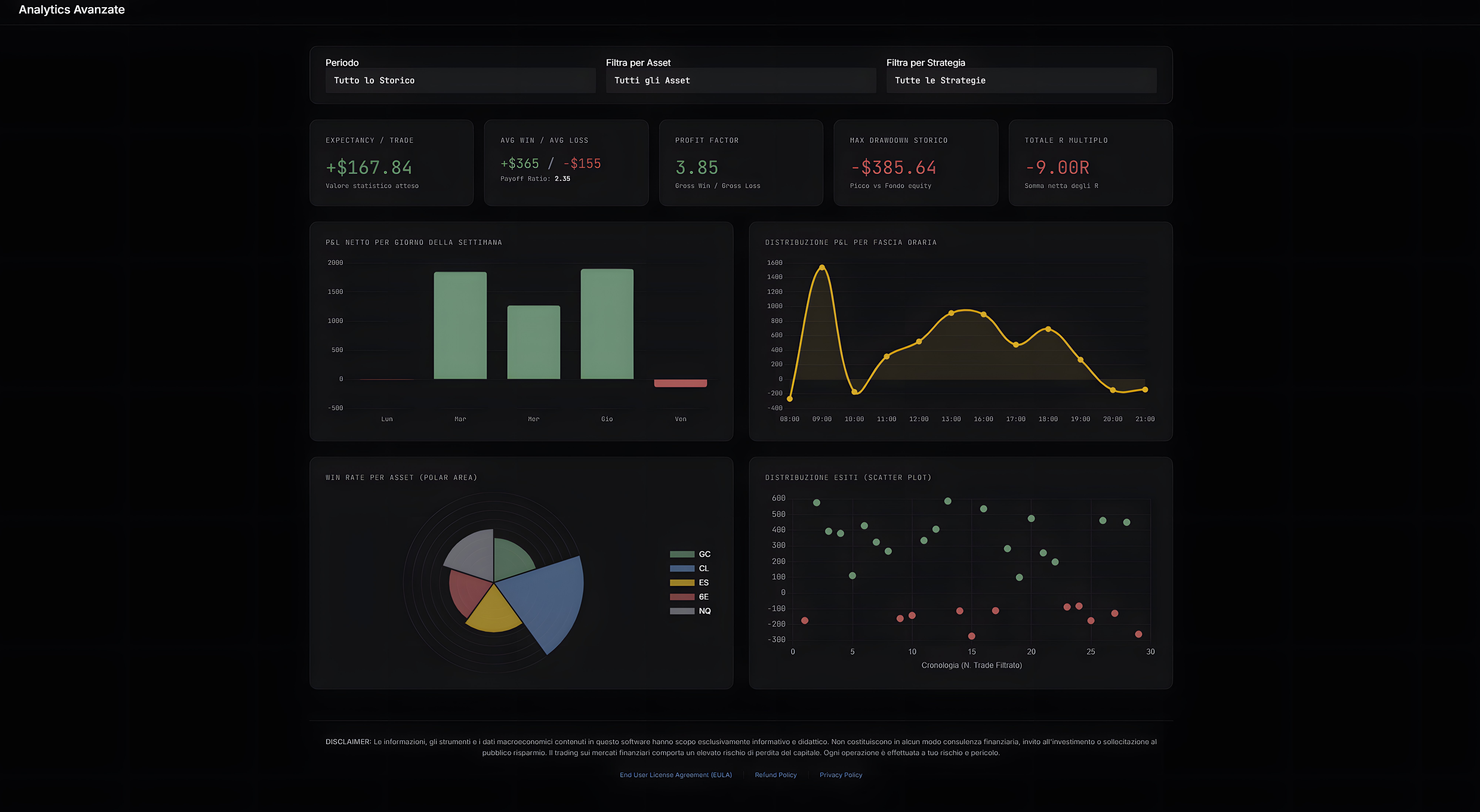Click the Max Drawdown value -$385.64
1480x812 pixels.
click(893, 168)
